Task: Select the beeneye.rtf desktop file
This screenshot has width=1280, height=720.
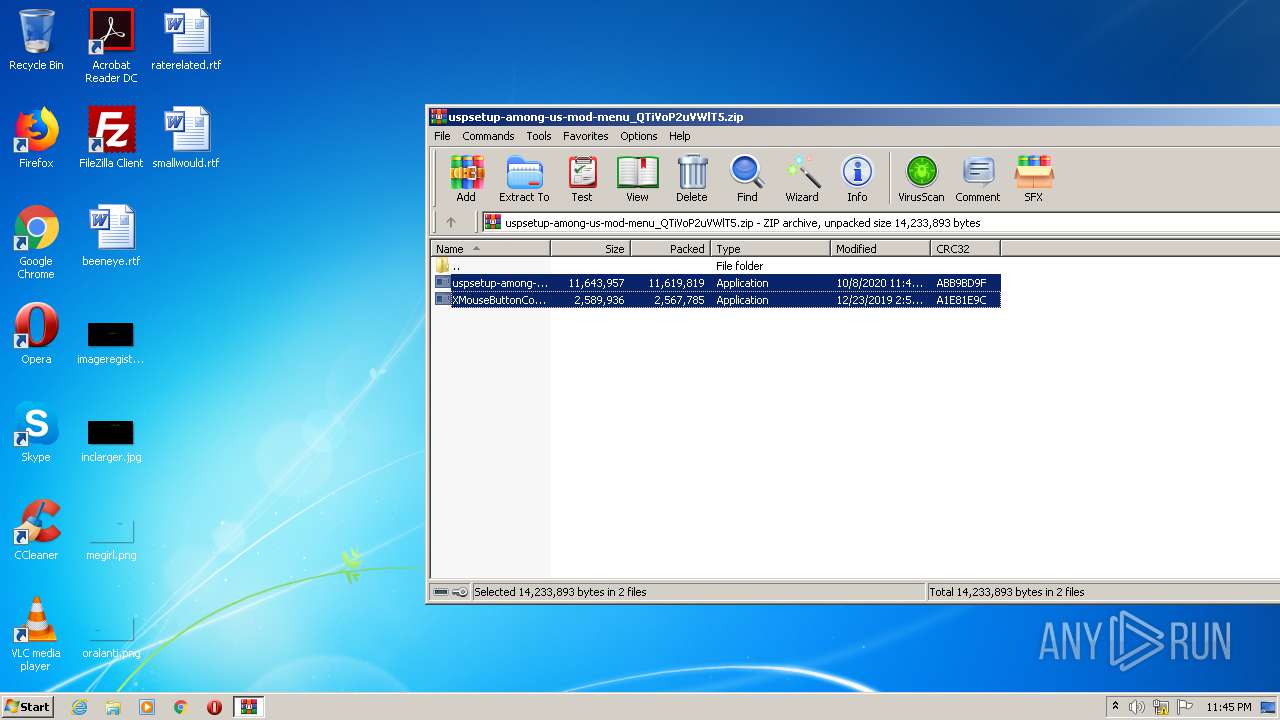Action: point(111,236)
